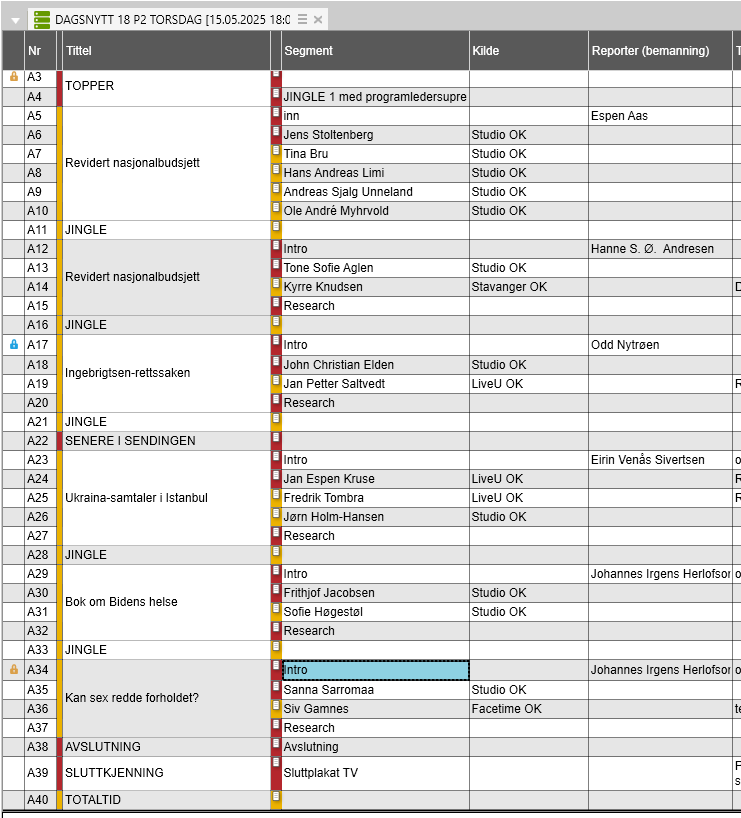Image resolution: width=741 pixels, height=818 pixels.
Task: Select the SLUTTKJENNING title cell
Action: click(166, 773)
